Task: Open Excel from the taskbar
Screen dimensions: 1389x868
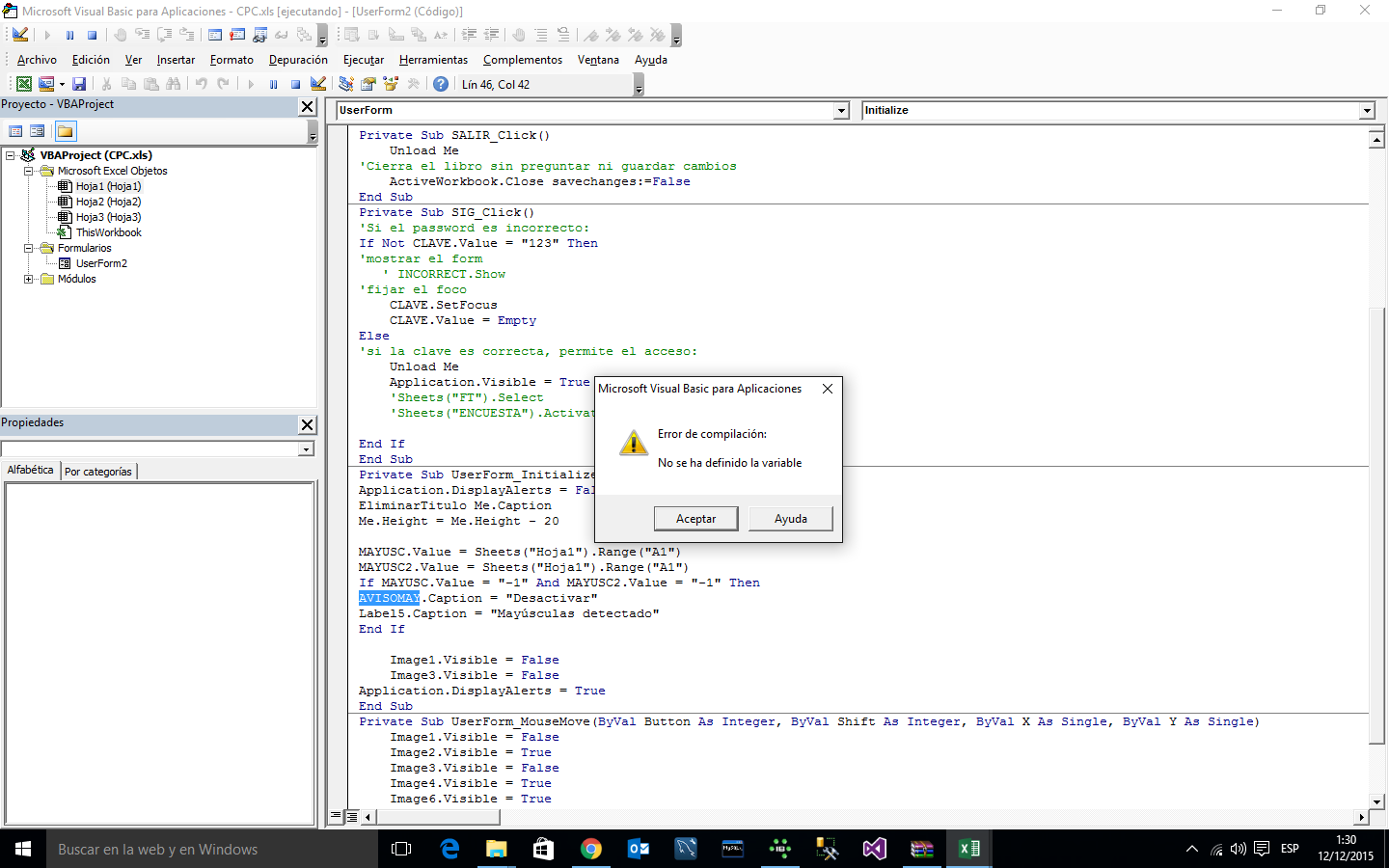Action: tap(968, 849)
